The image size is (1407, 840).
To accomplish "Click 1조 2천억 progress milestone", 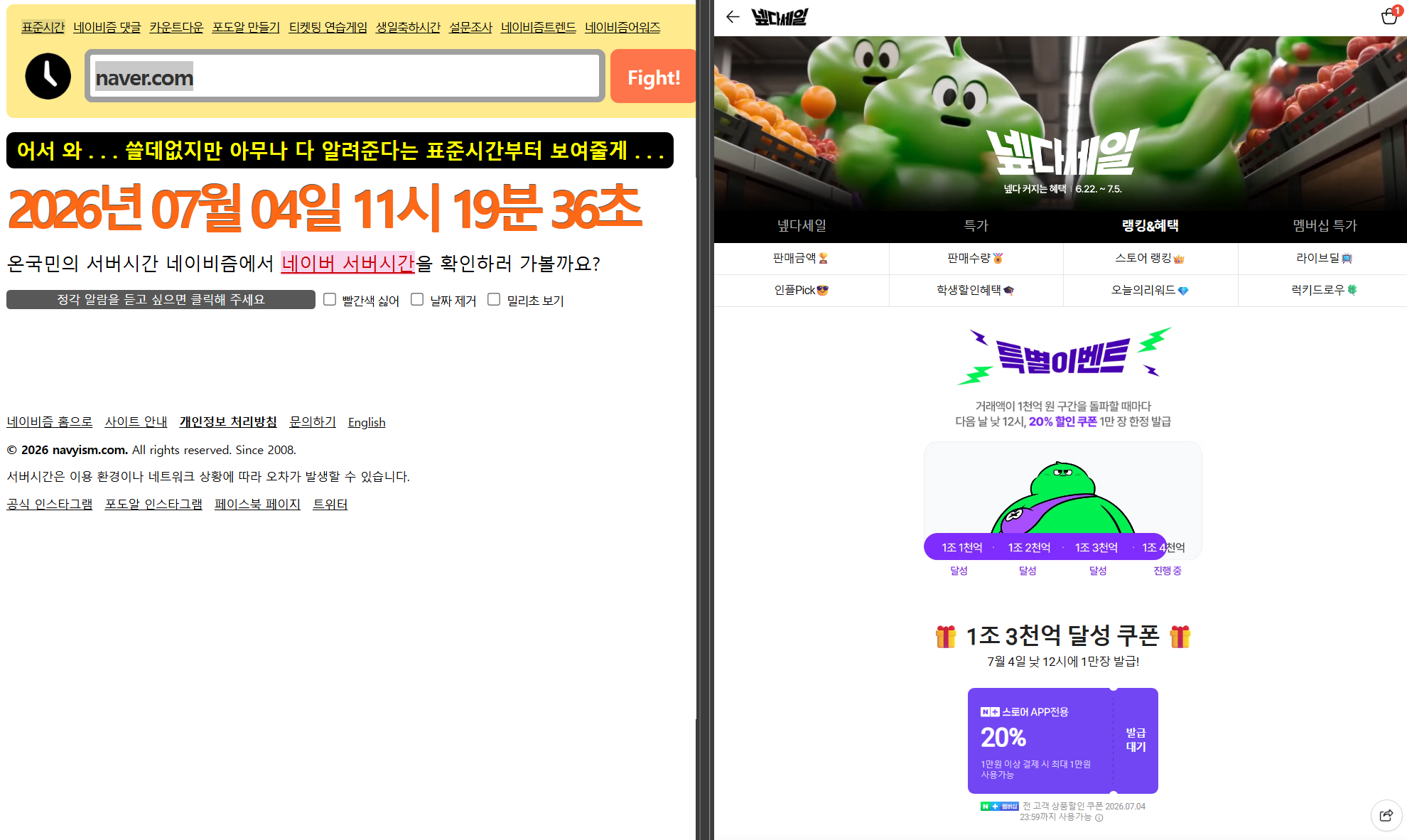I will (1029, 547).
